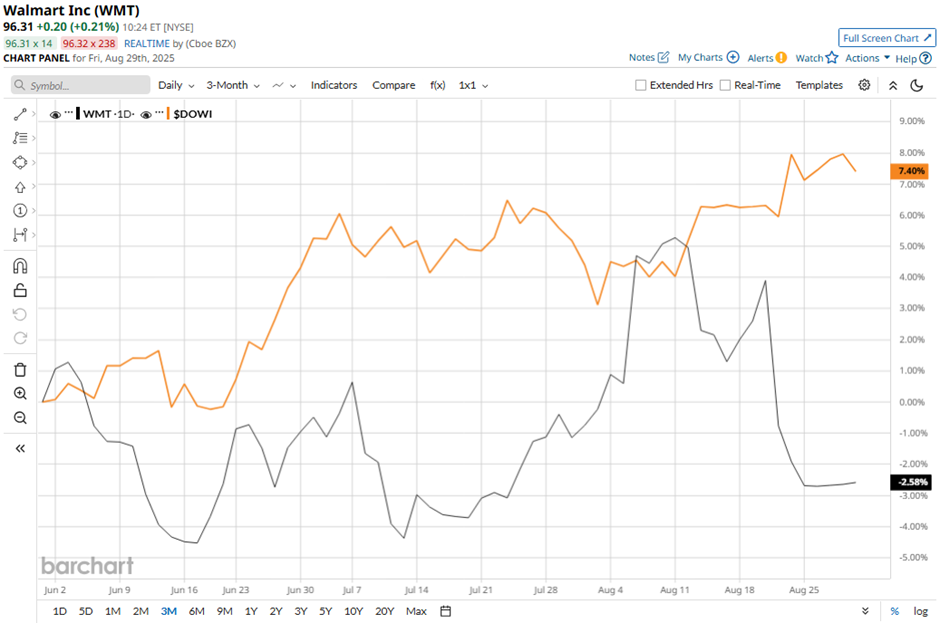Click the My Charts plus icon
The width and height of the screenshot is (940, 623).
click(733, 58)
